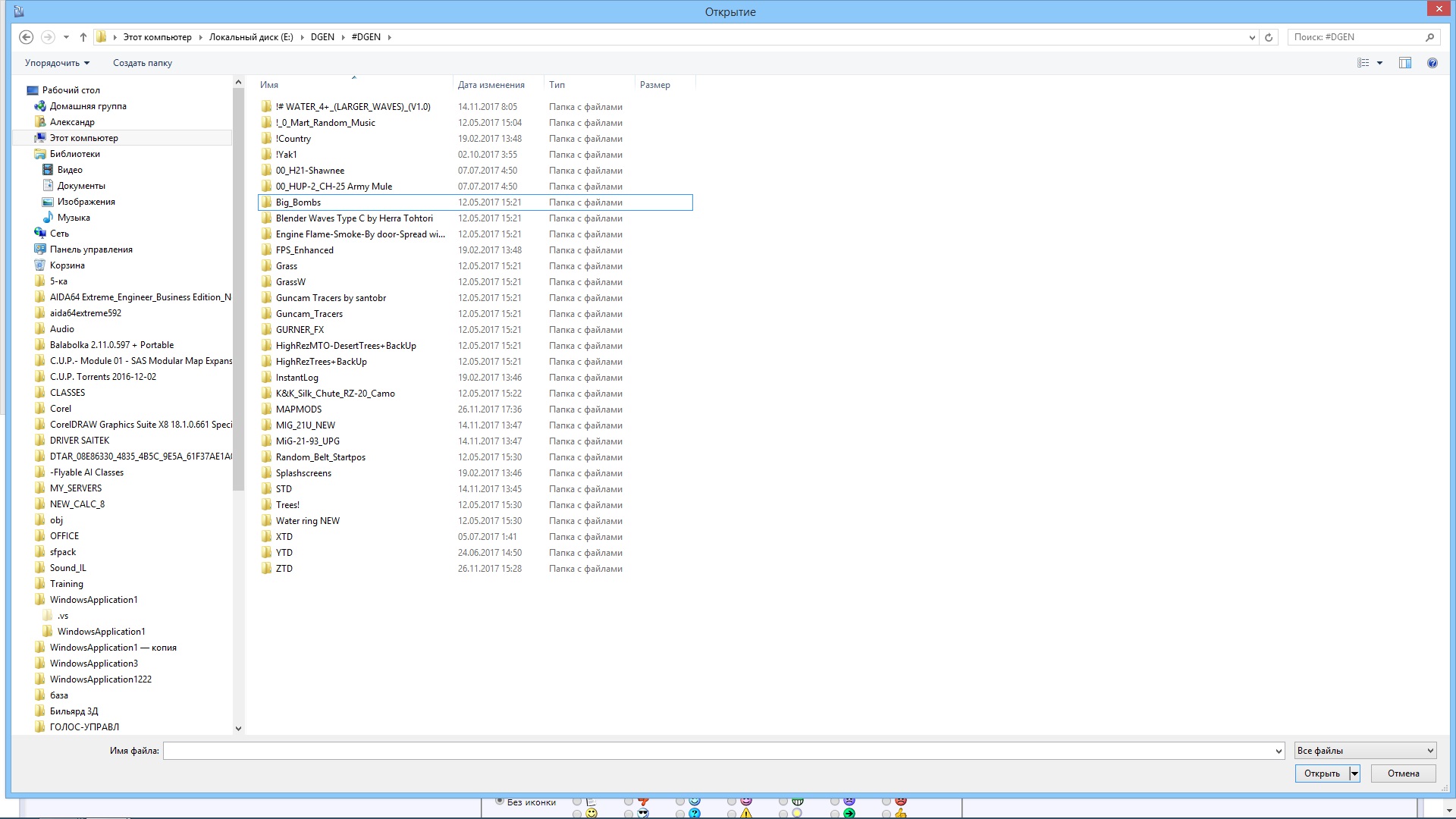1456x819 pixels.
Task: Click the 'Имя файла' input field
Action: [719, 751]
